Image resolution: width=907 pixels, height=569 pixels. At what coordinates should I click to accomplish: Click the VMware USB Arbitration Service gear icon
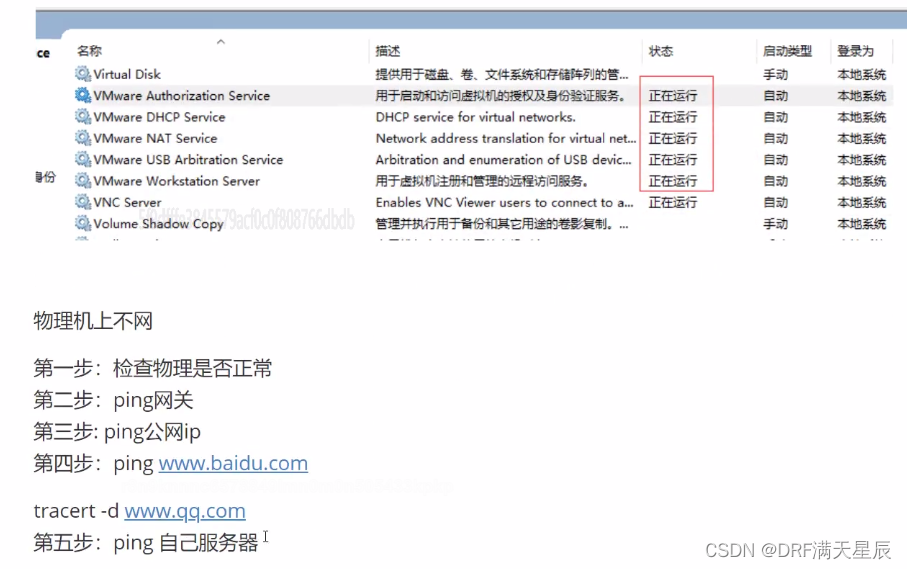(x=83, y=160)
